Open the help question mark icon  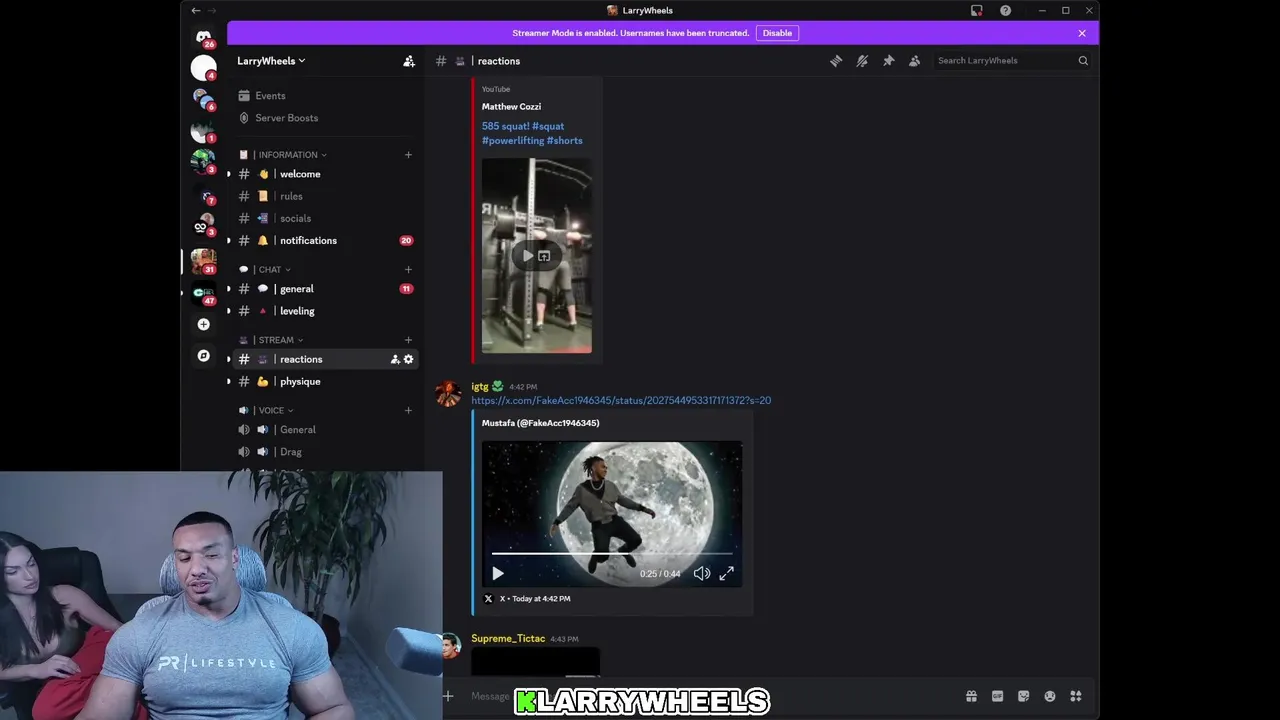click(1005, 10)
